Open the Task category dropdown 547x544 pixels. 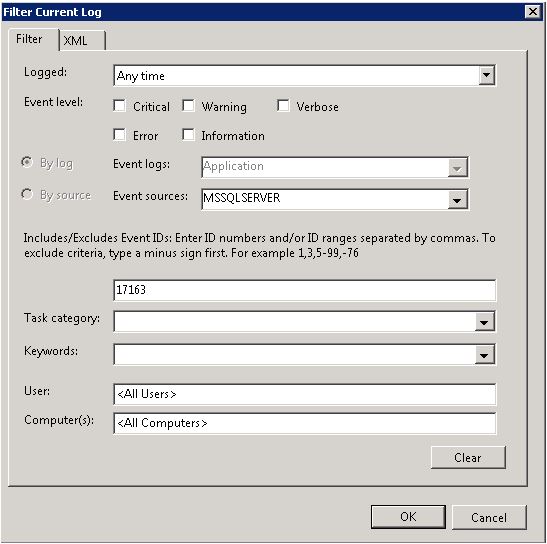pos(485,322)
